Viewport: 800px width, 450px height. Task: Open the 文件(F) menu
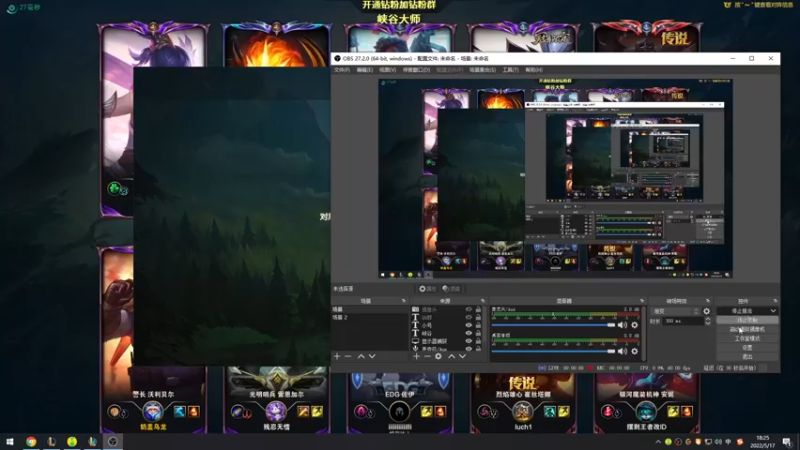(x=342, y=70)
